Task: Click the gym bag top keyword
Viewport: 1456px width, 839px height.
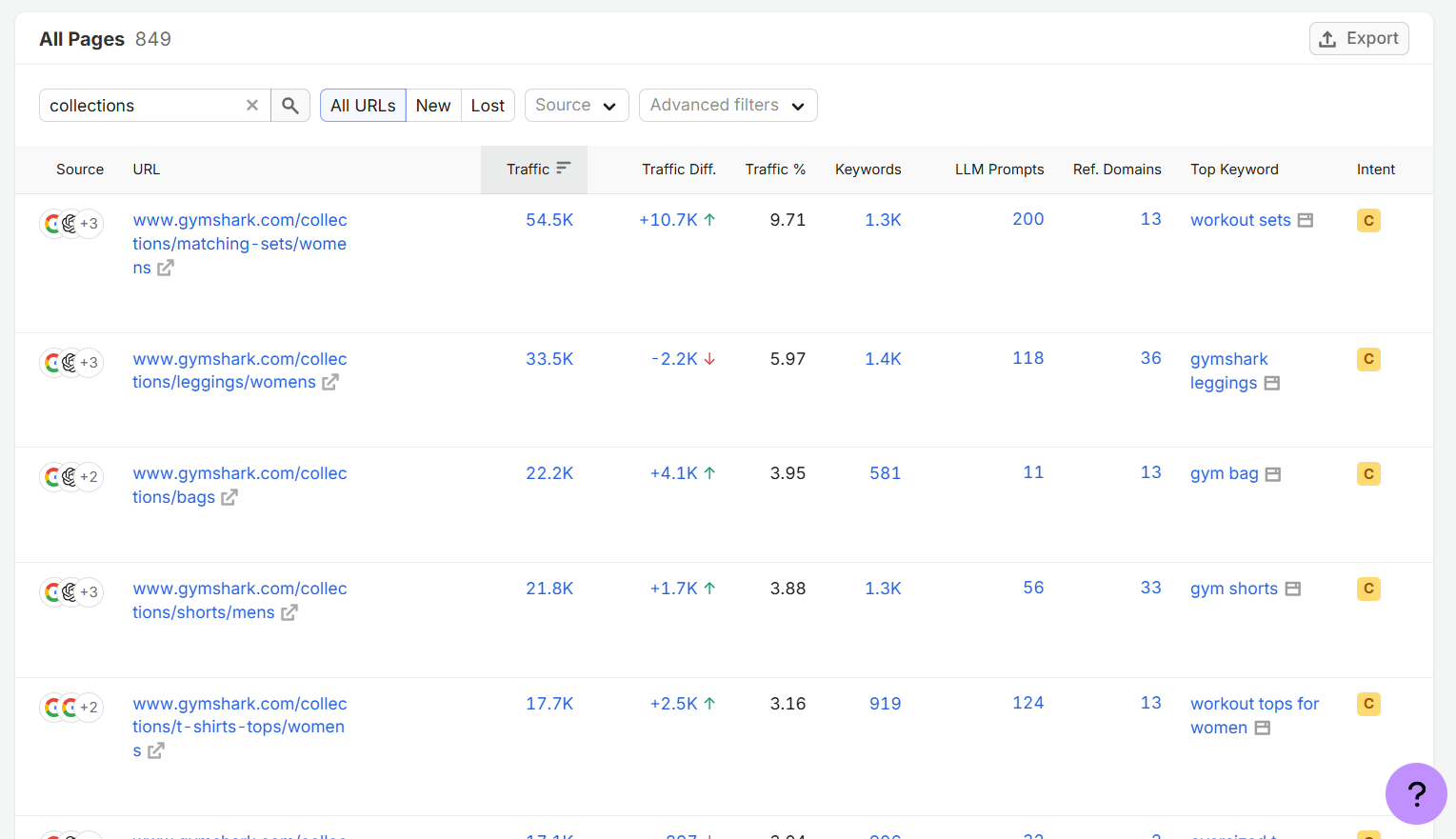Action: pyautogui.click(x=1225, y=473)
